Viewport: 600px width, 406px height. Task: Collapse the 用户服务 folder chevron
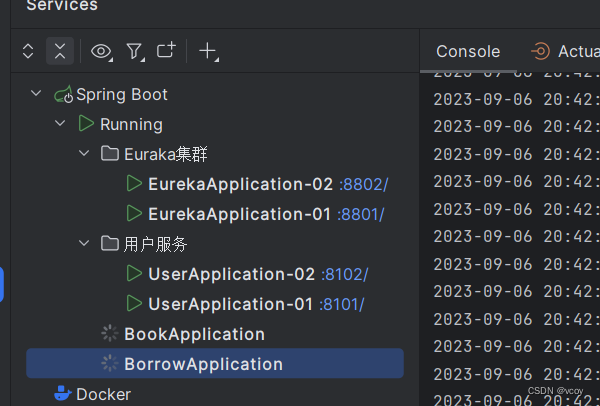pos(85,244)
